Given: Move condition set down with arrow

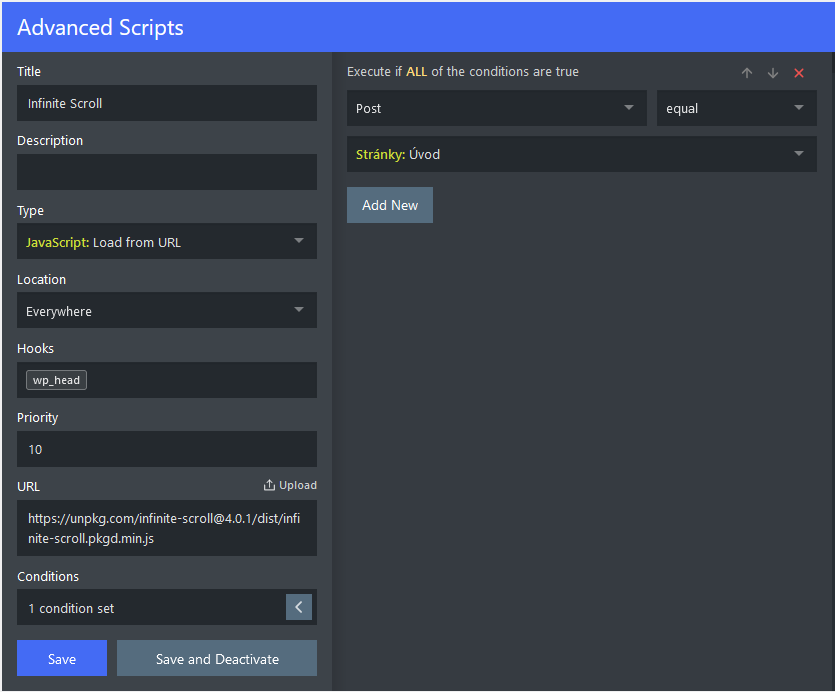Looking at the screenshot, I should [773, 73].
